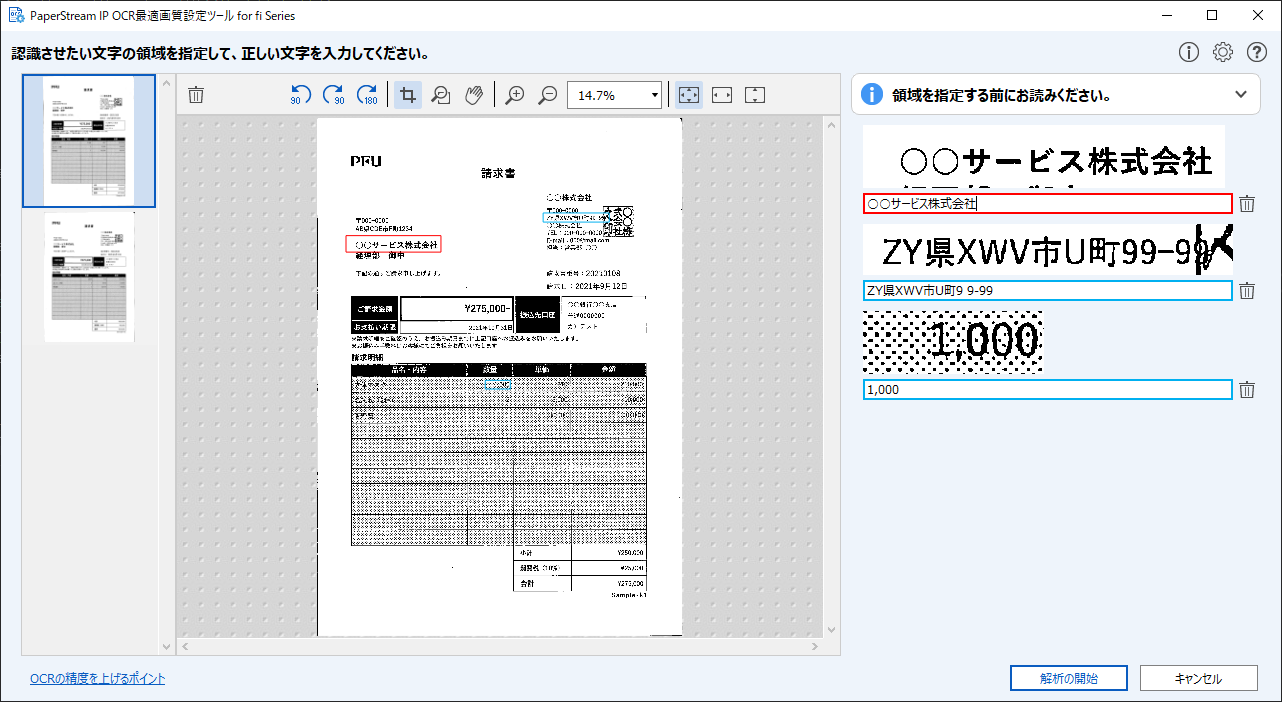Edit the 1,000 text field
The height and width of the screenshot is (702, 1282).
[1048, 390]
